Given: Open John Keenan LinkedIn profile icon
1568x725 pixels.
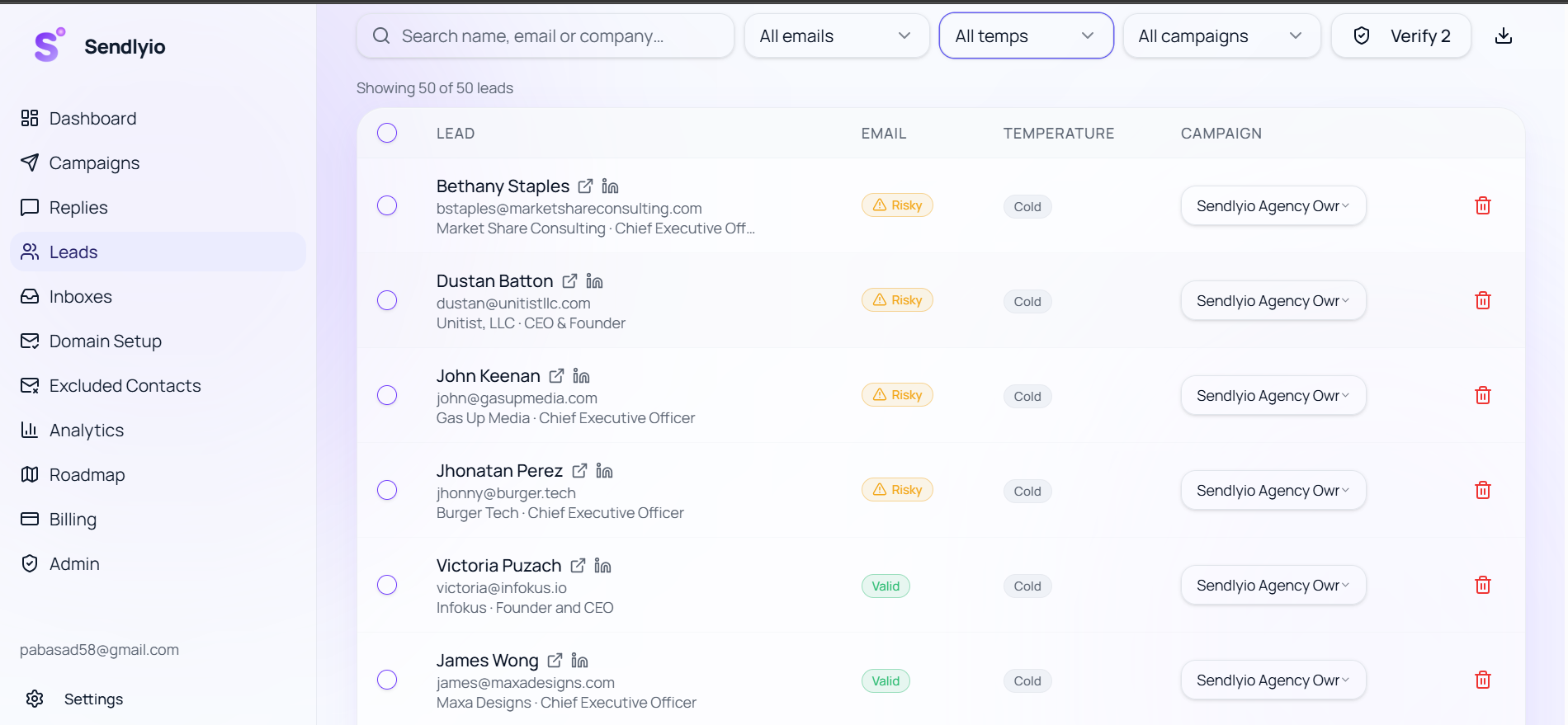Looking at the screenshot, I should [x=581, y=376].
